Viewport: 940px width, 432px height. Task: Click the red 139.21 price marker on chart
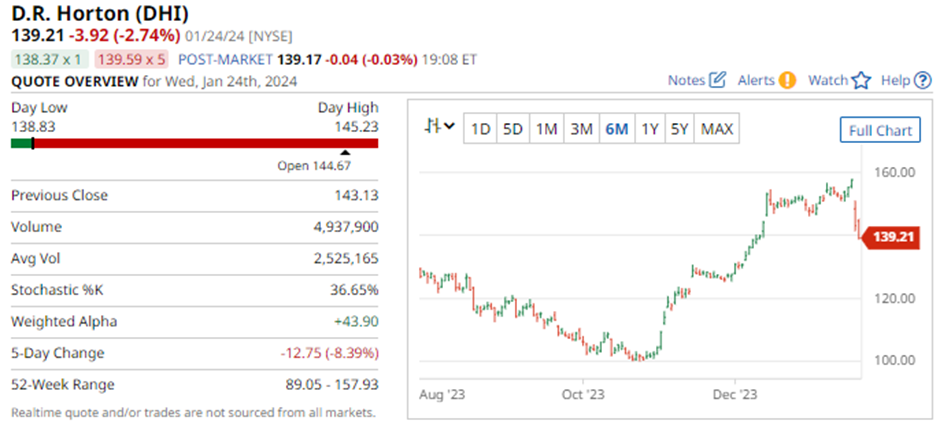[891, 237]
